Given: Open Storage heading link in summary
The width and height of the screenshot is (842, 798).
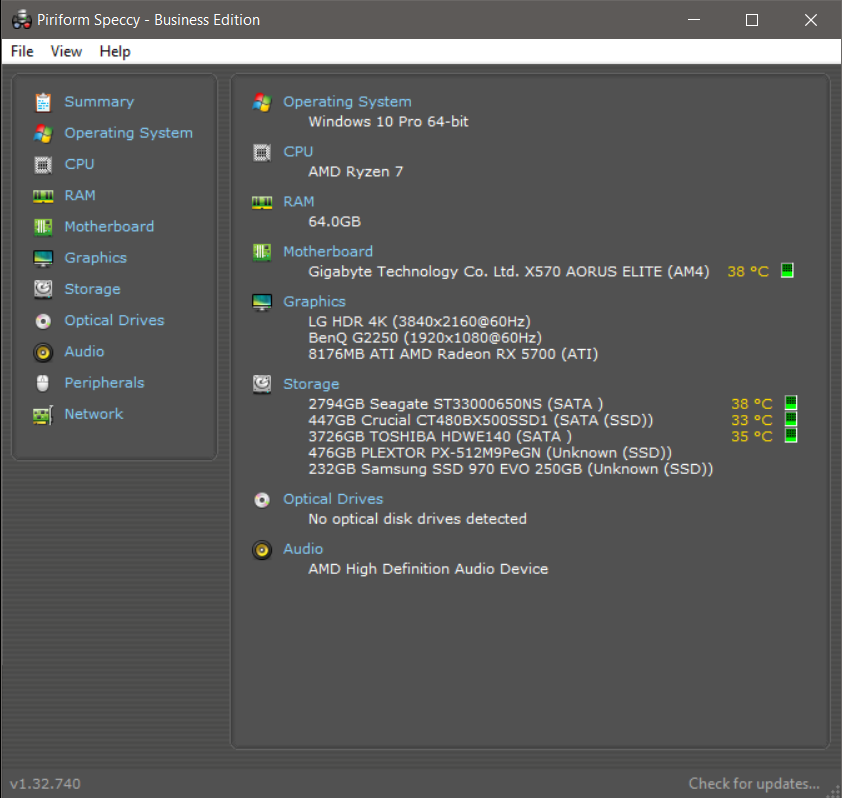Looking at the screenshot, I should click(311, 385).
